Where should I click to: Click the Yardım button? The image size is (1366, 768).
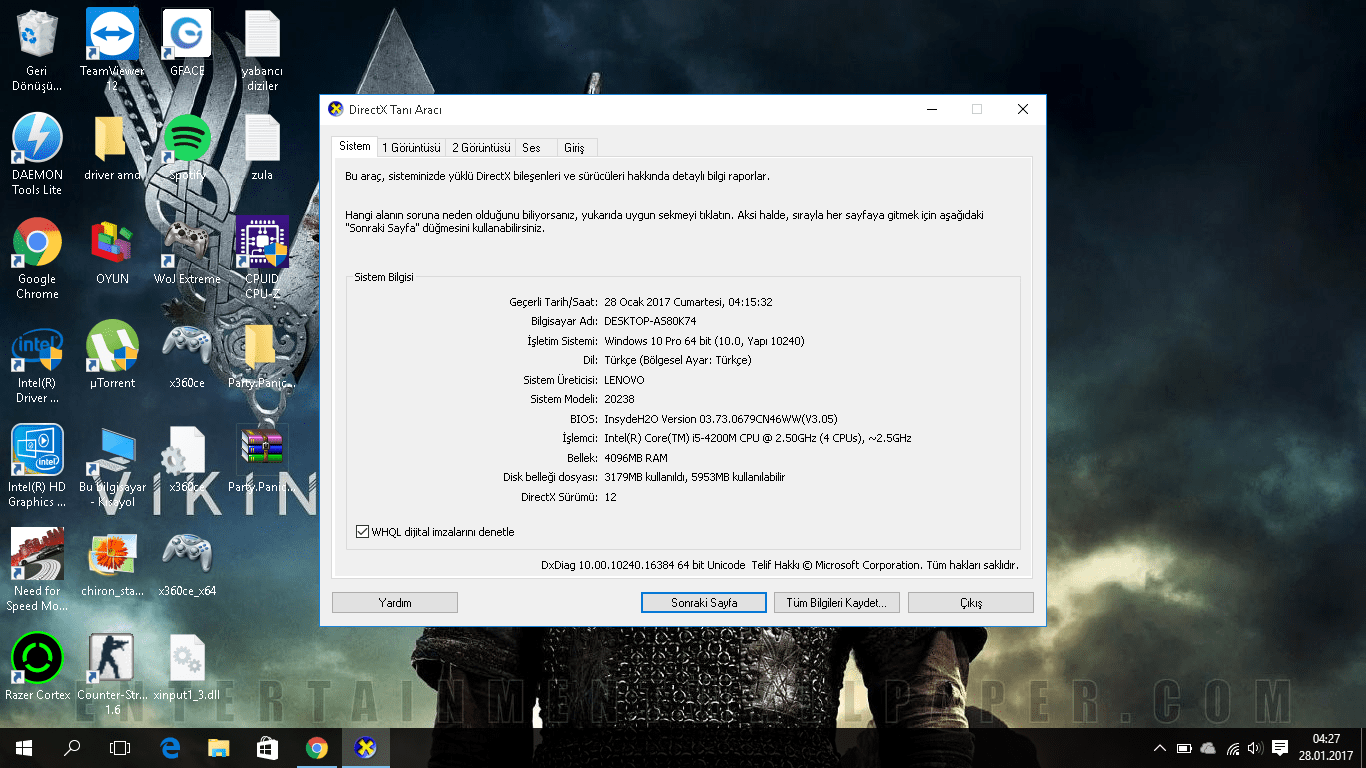pos(395,603)
